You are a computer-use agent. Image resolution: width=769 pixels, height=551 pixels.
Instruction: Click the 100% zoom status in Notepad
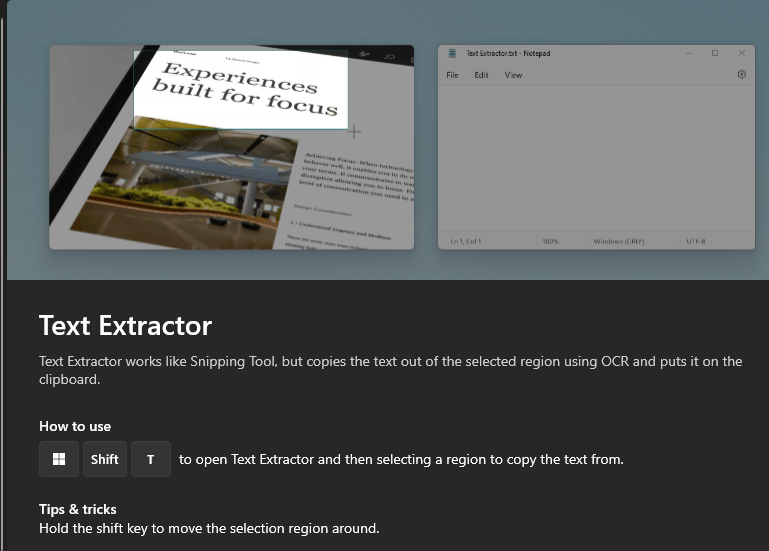[x=550, y=241]
